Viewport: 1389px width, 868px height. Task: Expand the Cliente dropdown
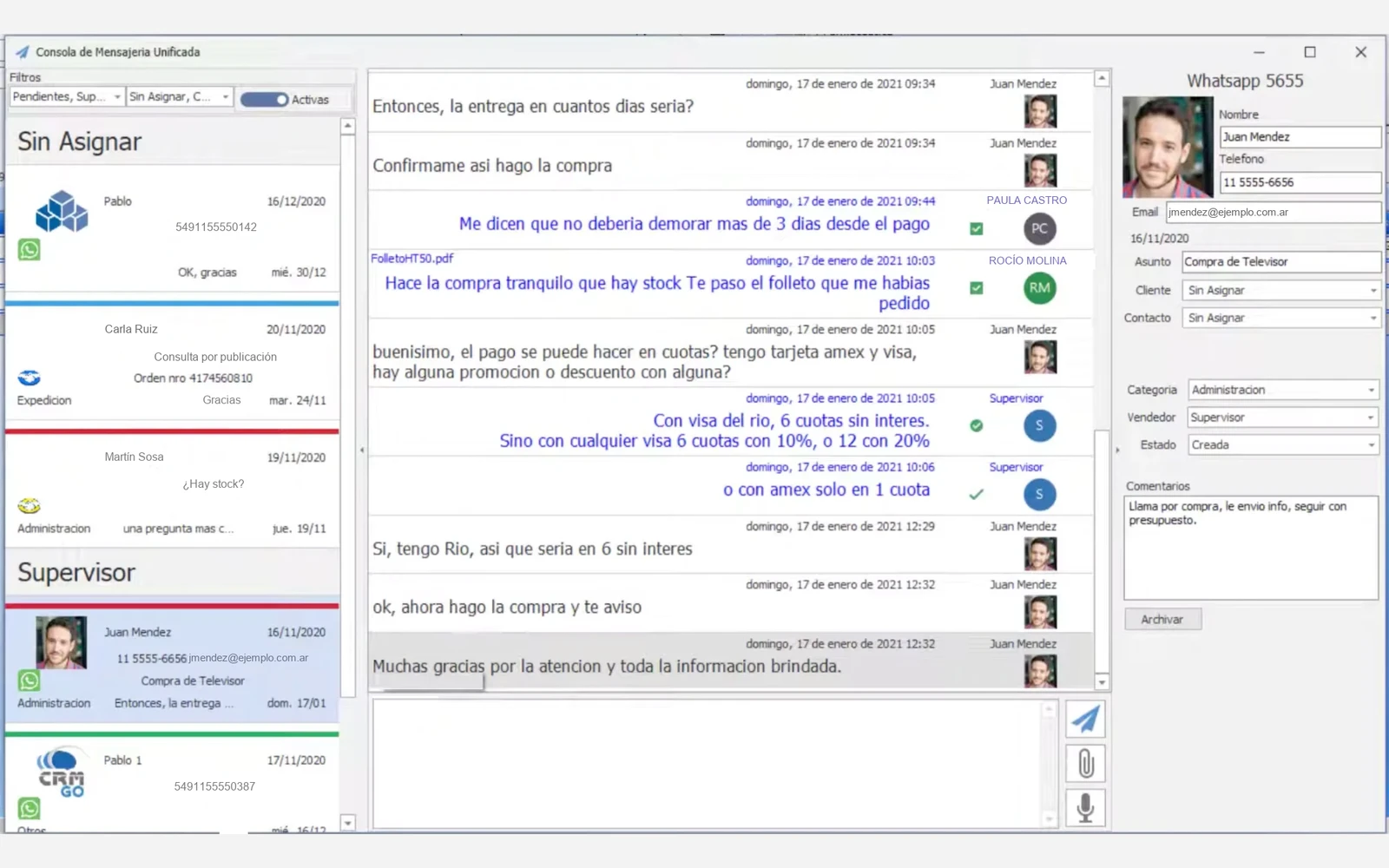[x=1281, y=291]
